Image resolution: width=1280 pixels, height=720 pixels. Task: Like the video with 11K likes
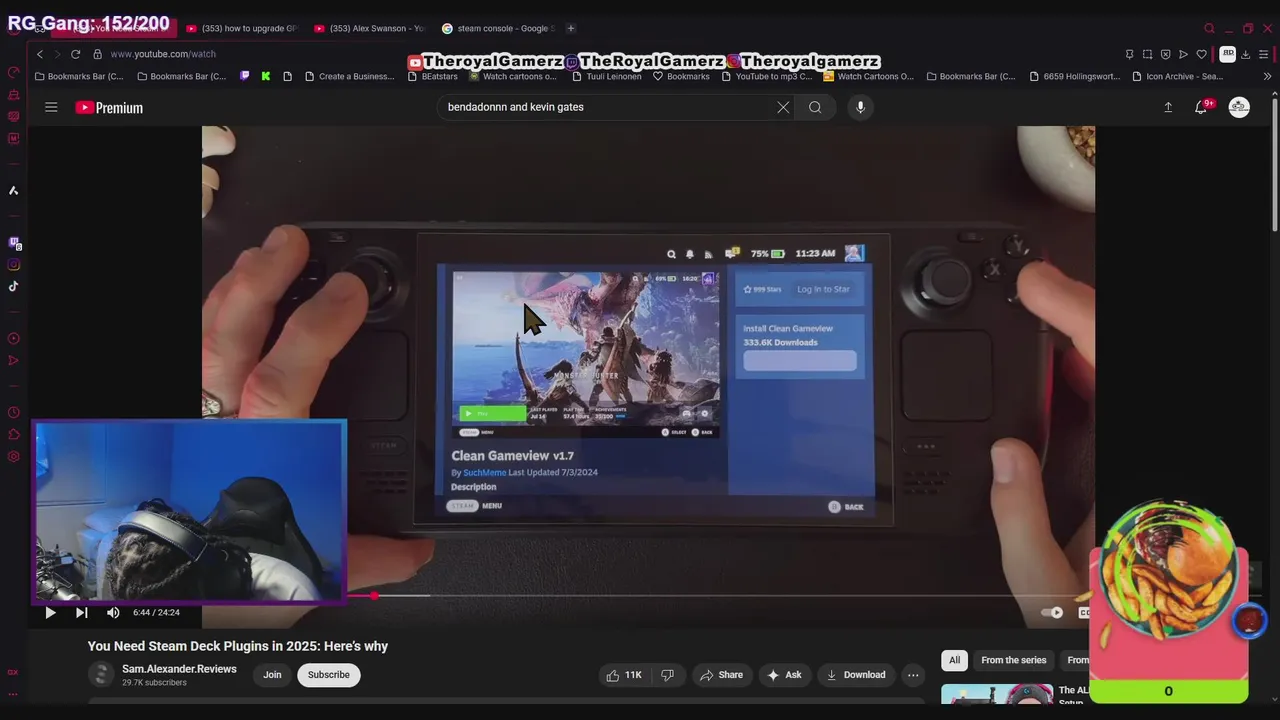623,675
